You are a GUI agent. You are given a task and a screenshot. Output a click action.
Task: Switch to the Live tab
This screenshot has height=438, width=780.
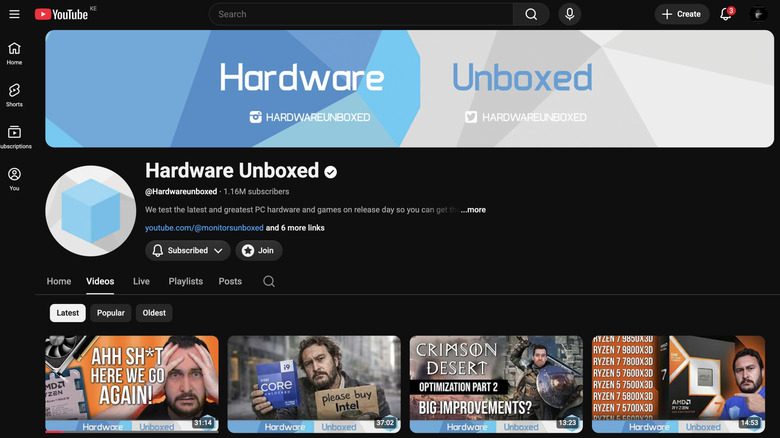click(x=141, y=281)
